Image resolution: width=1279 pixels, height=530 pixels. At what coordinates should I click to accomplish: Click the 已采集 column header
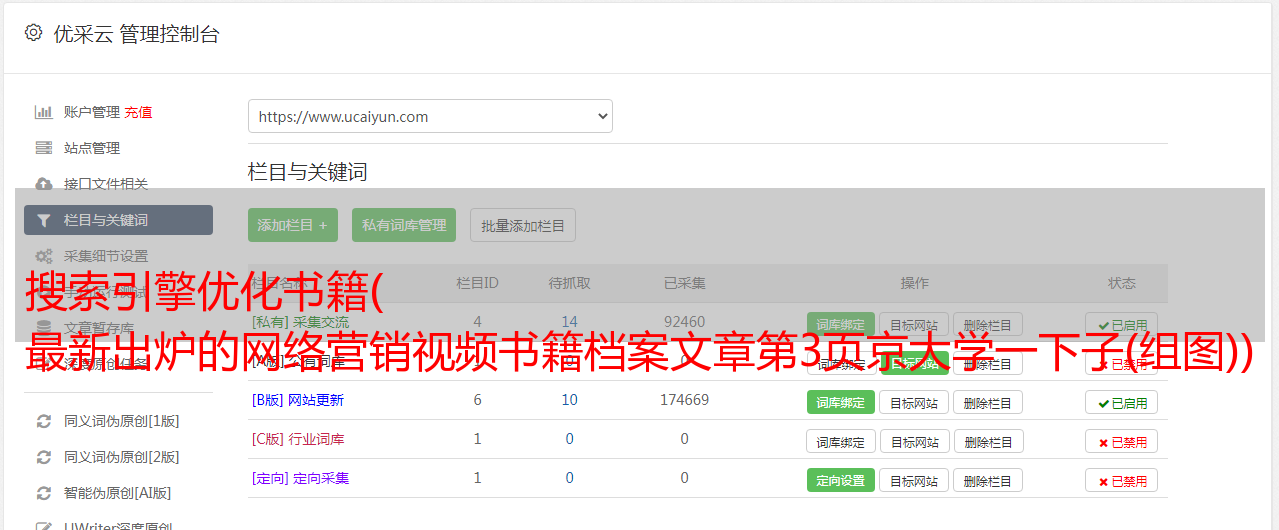(684, 283)
